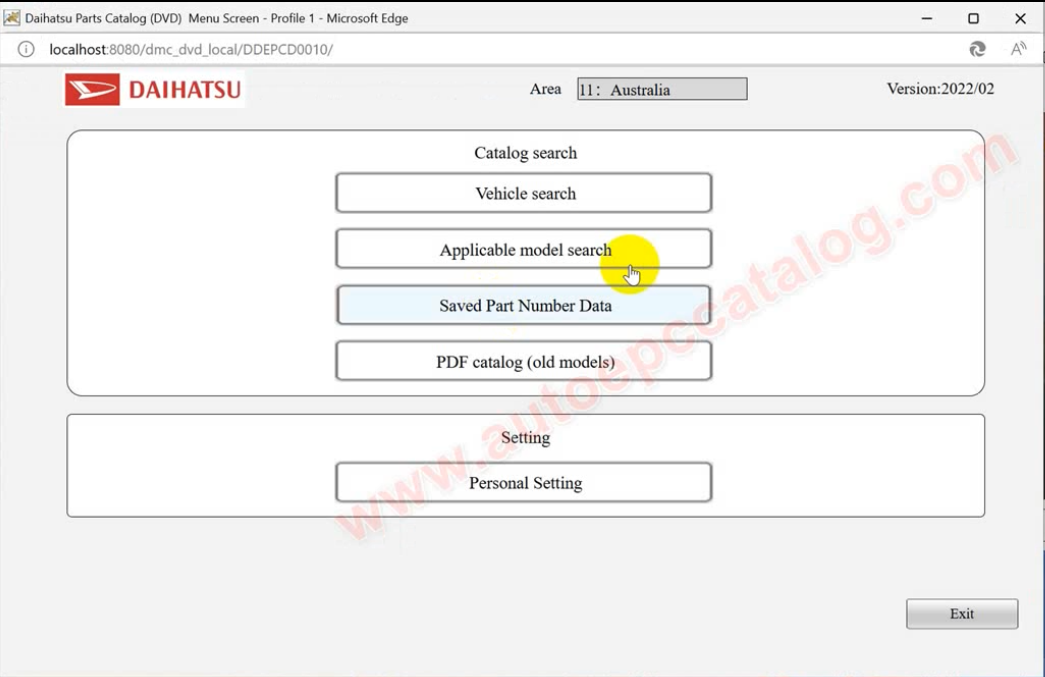The image size is (1045, 677).
Task: Select the localhost URL in address bar
Action: pos(191,49)
